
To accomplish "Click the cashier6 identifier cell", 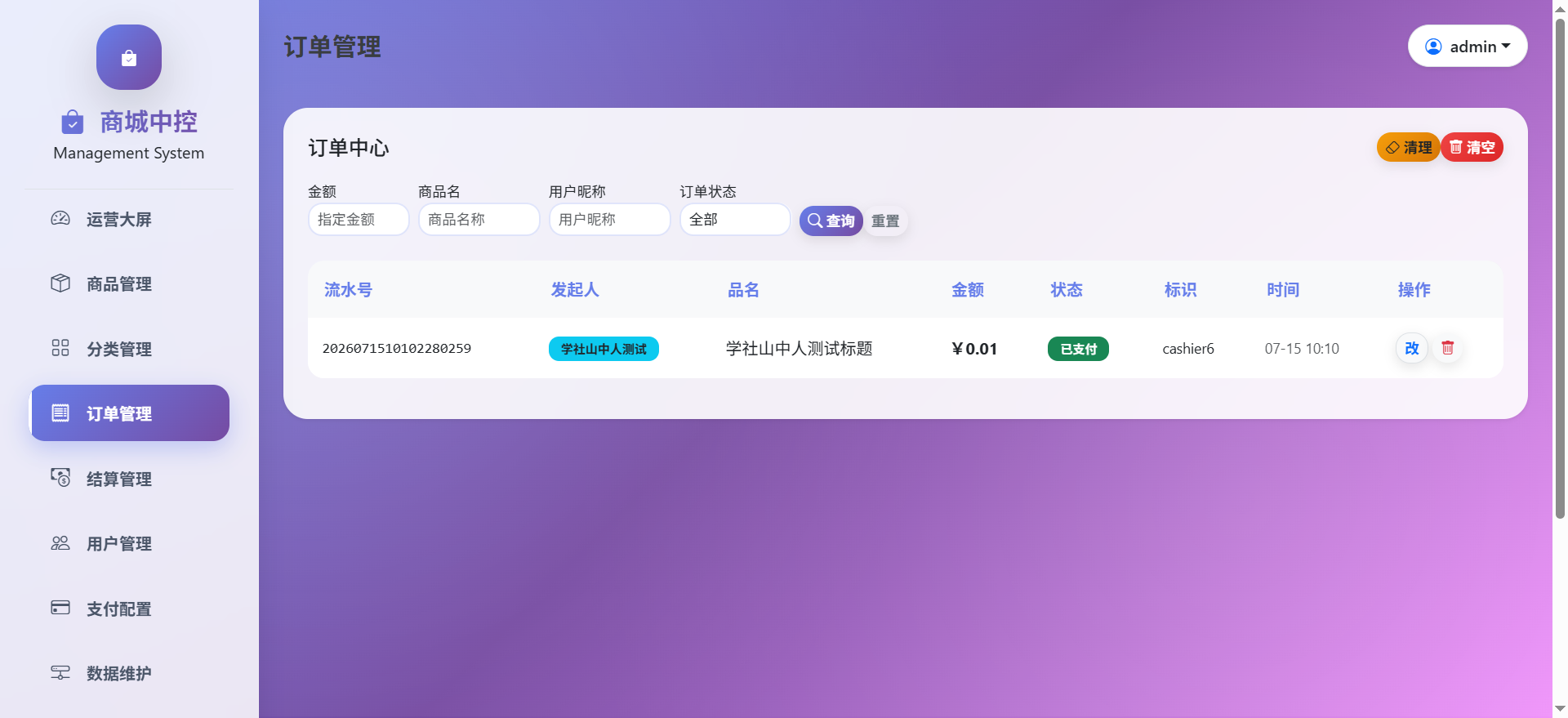I will tap(1188, 349).
